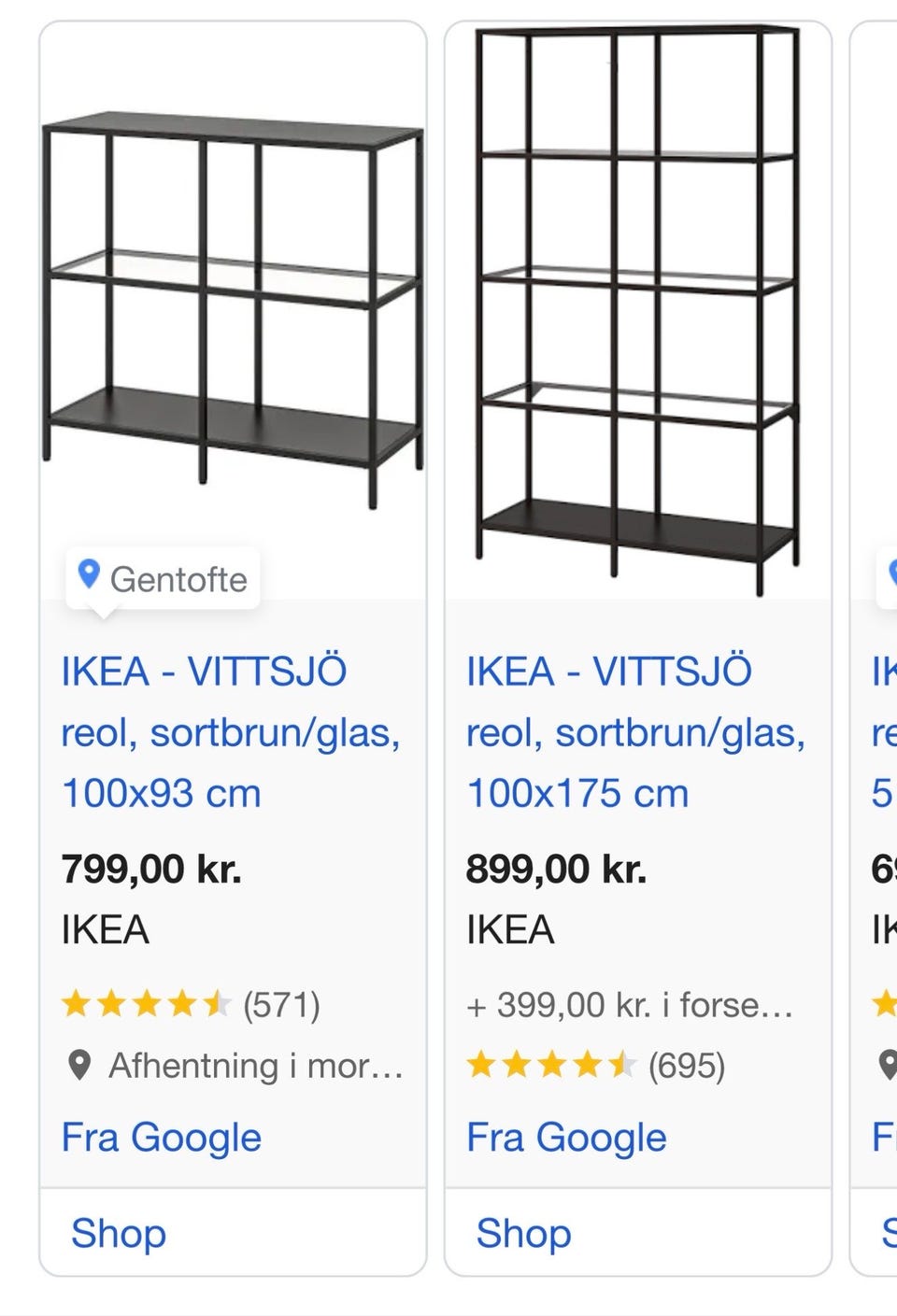Image resolution: width=897 pixels, height=1316 pixels.
Task: Click the 899,00 kr. price
Action: (x=557, y=870)
